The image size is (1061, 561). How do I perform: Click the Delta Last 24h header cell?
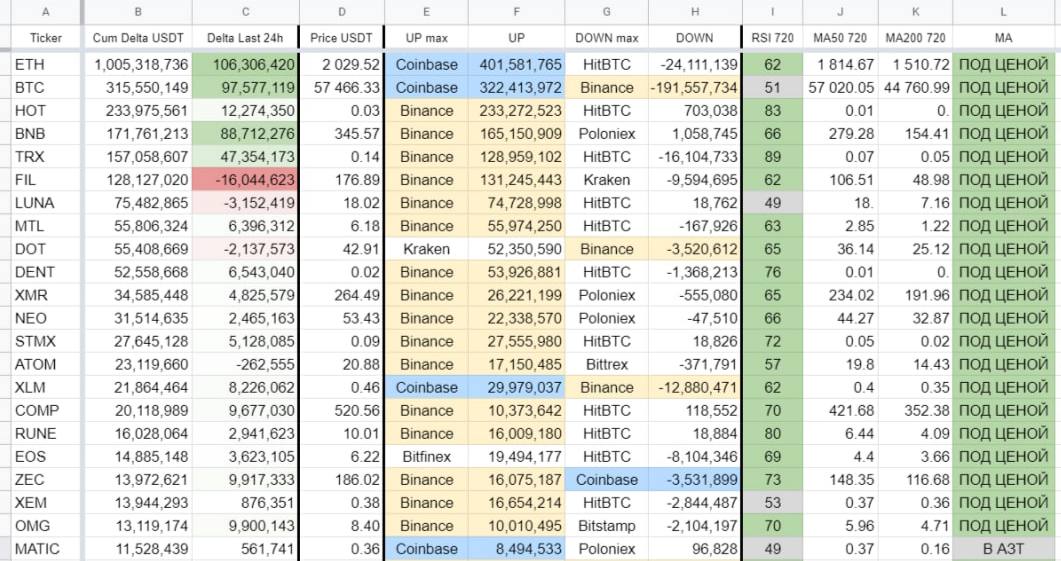pos(245,38)
